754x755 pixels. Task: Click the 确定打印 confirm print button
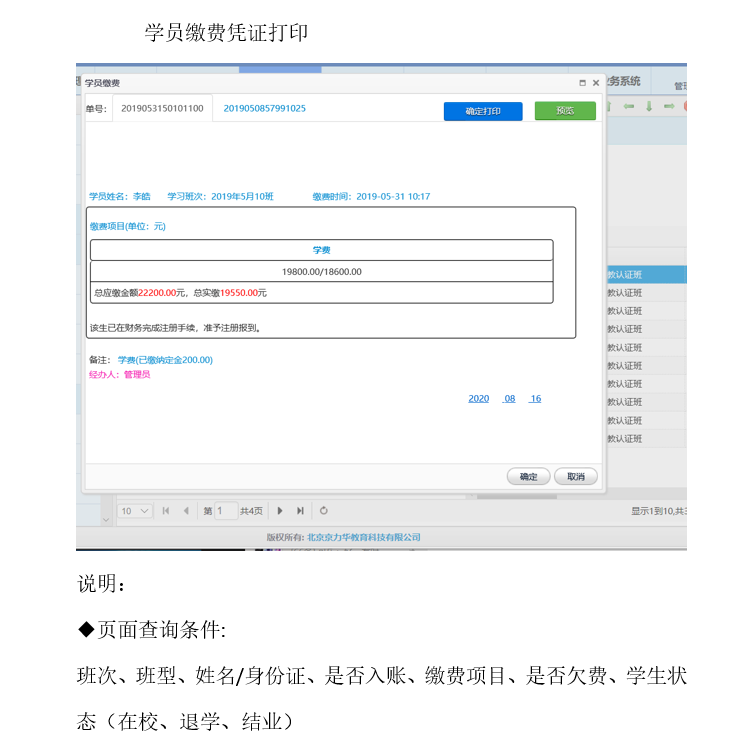(x=483, y=111)
